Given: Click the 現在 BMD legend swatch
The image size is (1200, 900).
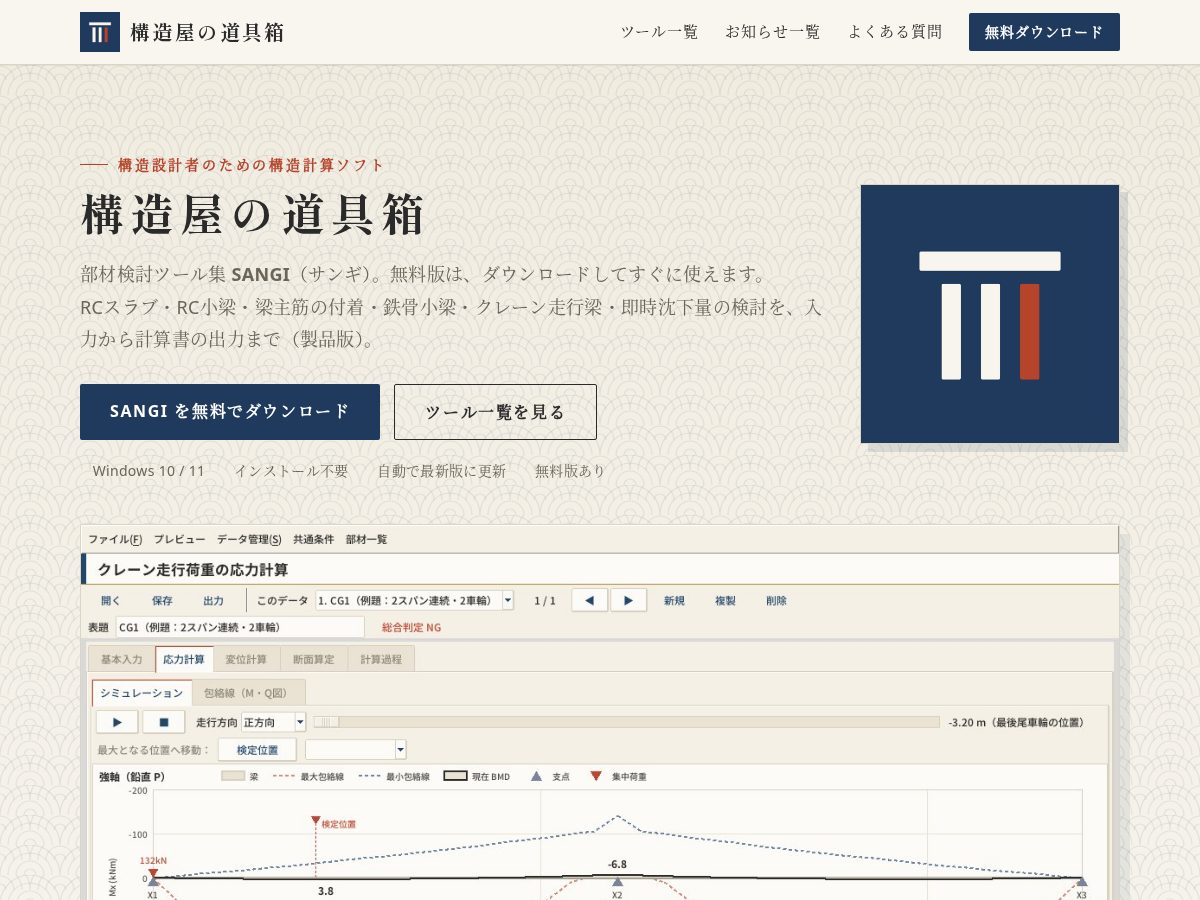Looking at the screenshot, I should (x=456, y=776).
